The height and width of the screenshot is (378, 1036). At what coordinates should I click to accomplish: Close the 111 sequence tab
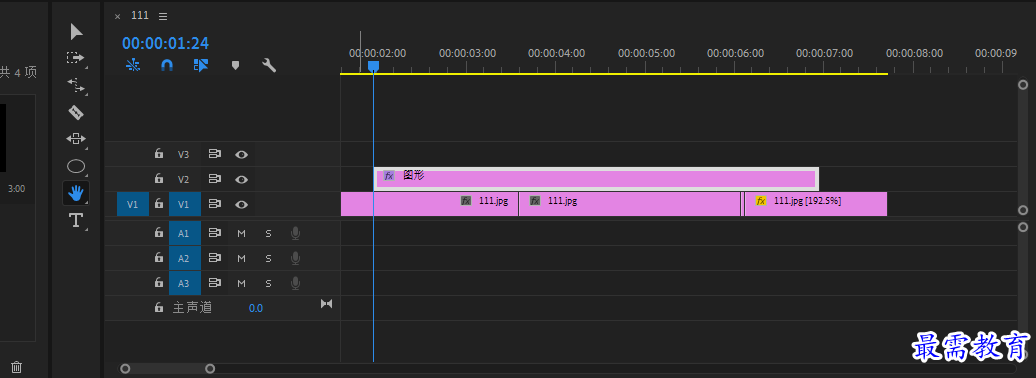118,17
